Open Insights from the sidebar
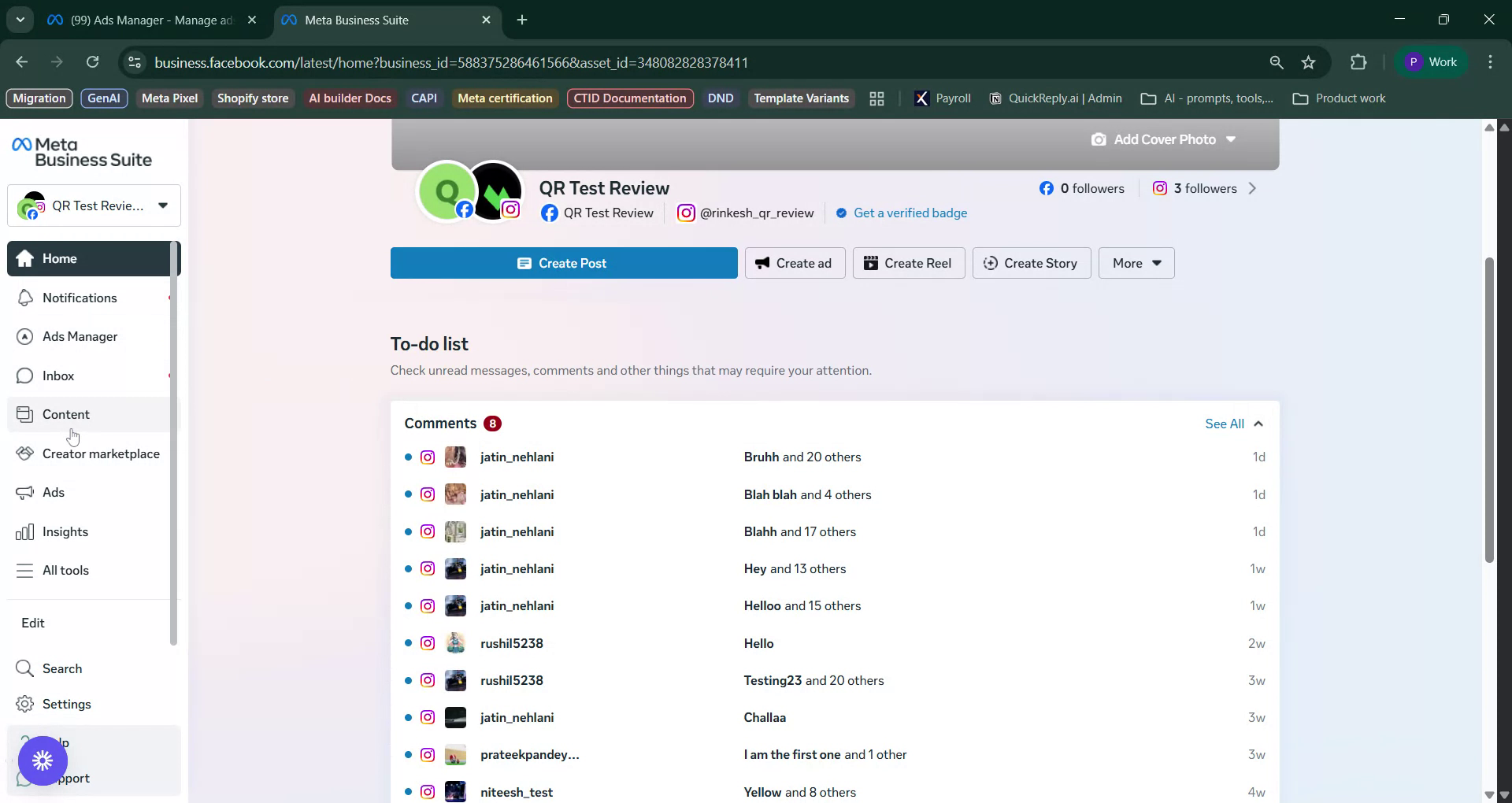This screenshot has height=803, width=1512. (x=65, y=531)
